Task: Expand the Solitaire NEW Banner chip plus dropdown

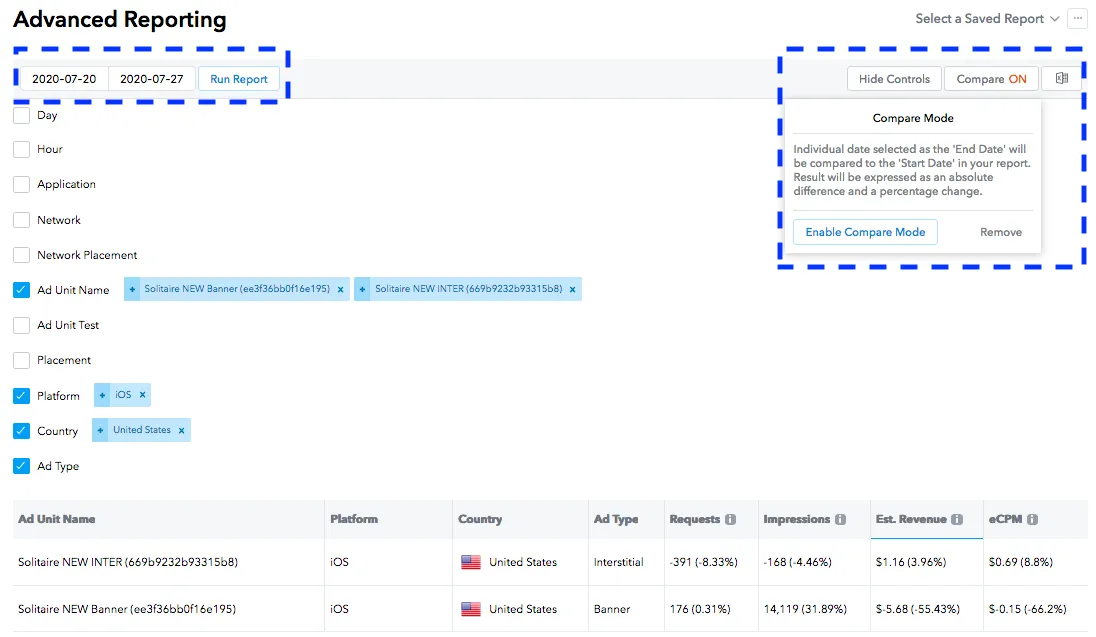Action: pos(131,288)
